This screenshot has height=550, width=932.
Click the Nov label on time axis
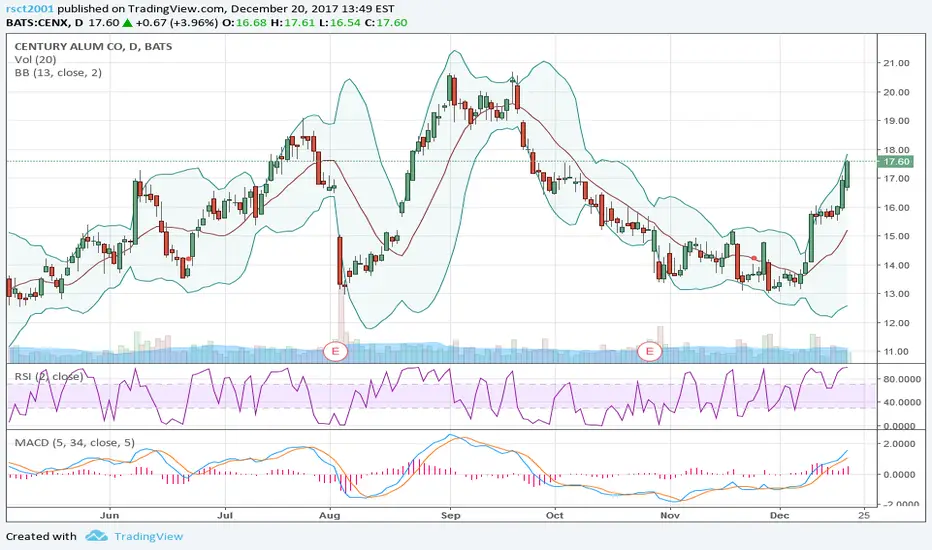click(670, 516)
